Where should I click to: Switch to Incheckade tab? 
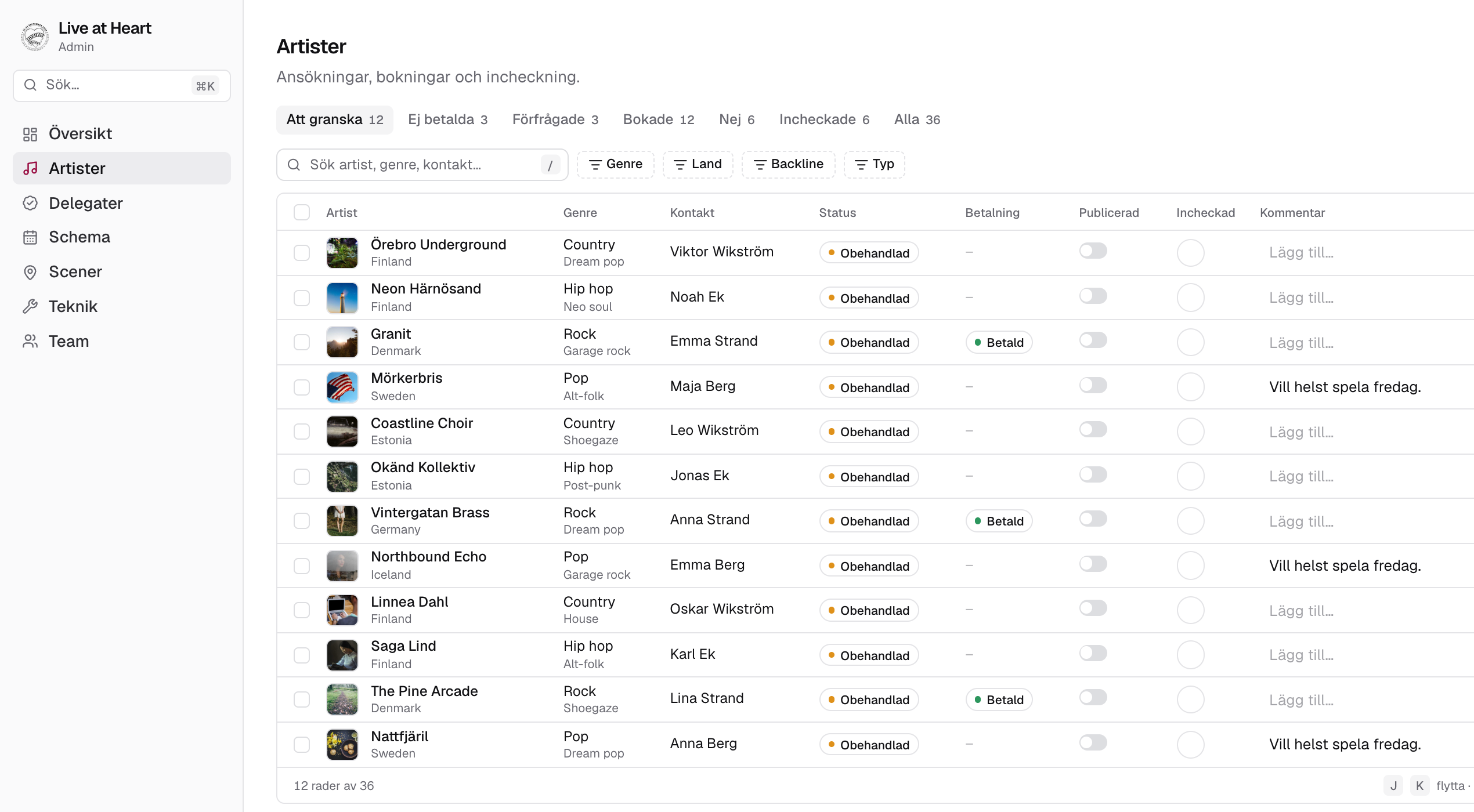(824, 120)
